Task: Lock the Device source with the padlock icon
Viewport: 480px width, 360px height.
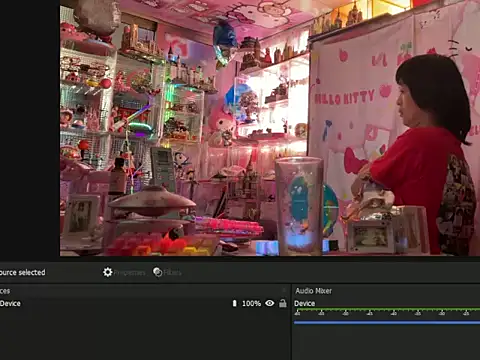Action: pos(283,303)
